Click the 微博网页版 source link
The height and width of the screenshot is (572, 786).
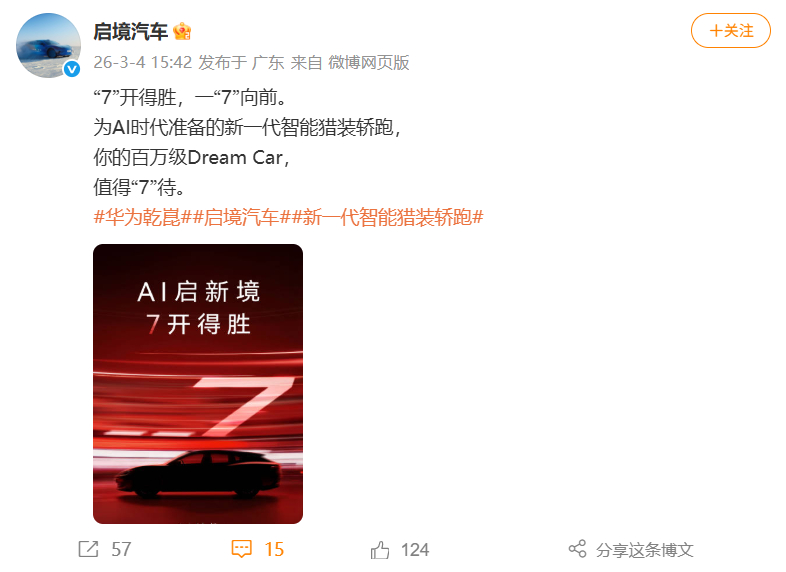(368, 62)
